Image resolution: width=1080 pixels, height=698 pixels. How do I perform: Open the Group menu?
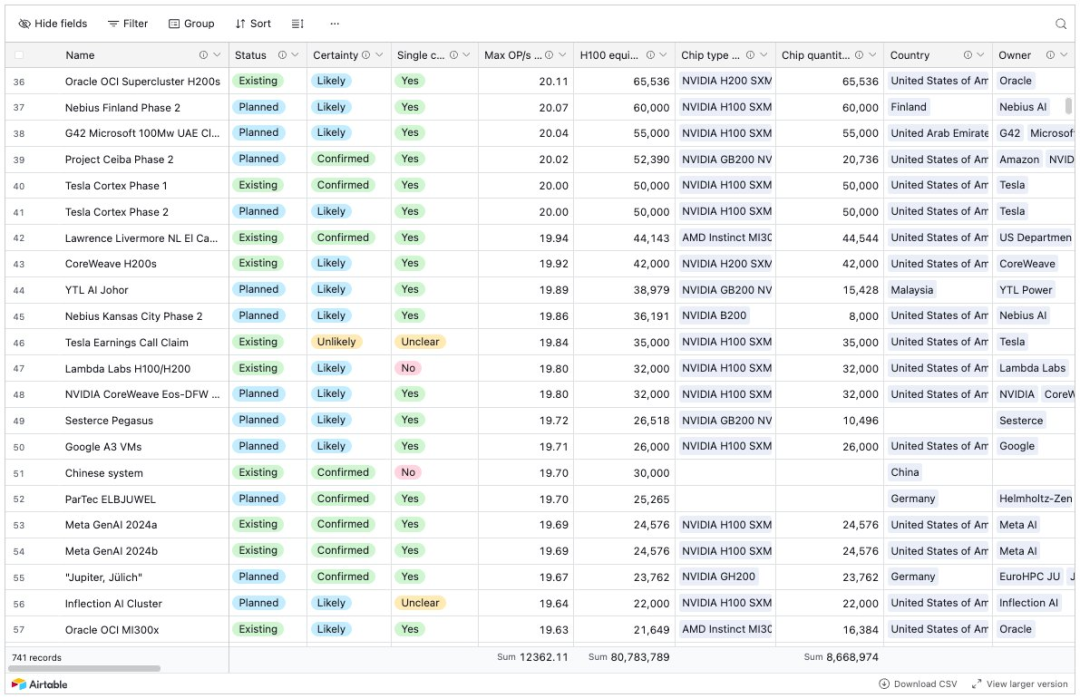[x=191, y=23]
